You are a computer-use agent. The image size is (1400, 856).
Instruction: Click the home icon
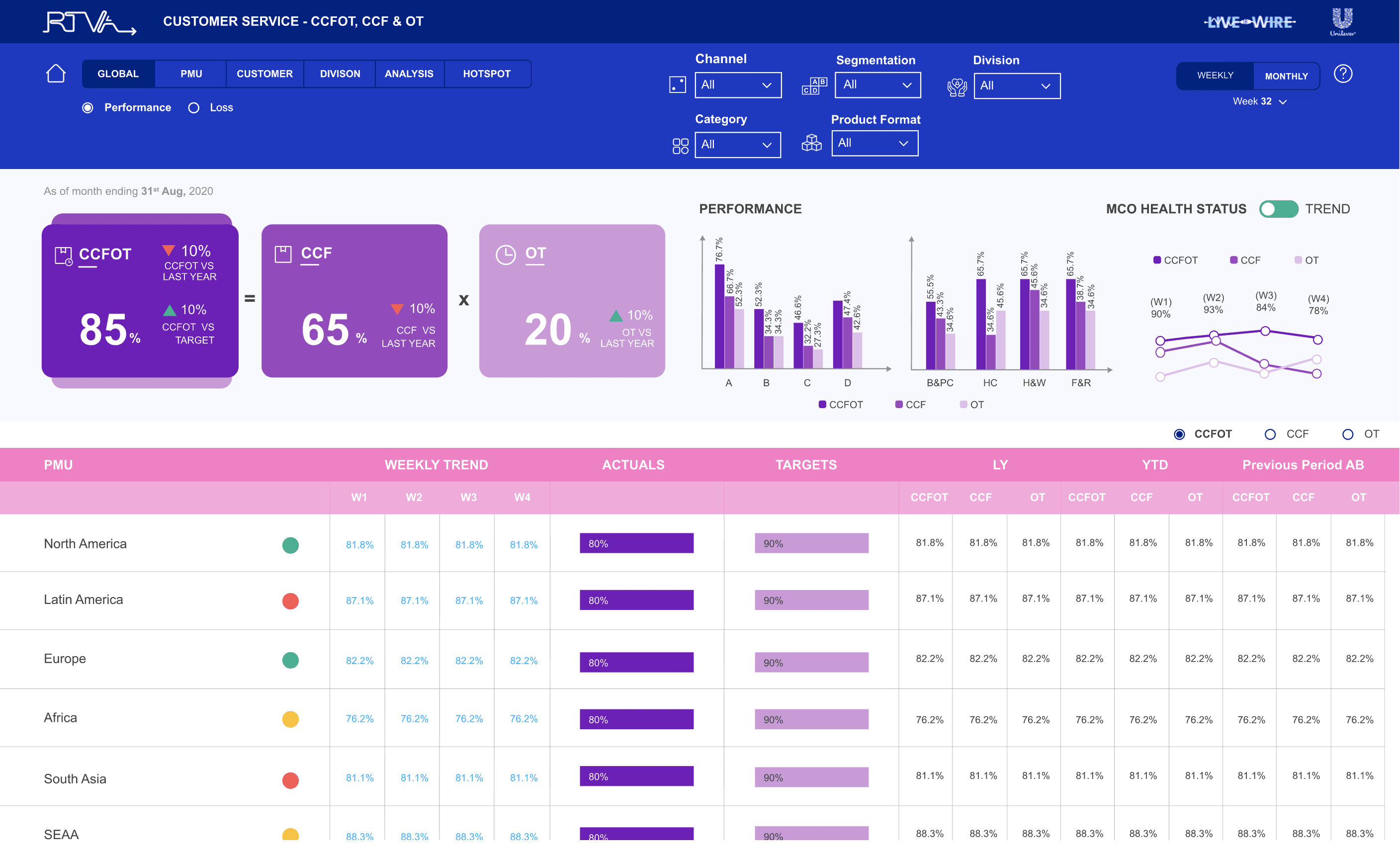(x=56, y=74)
